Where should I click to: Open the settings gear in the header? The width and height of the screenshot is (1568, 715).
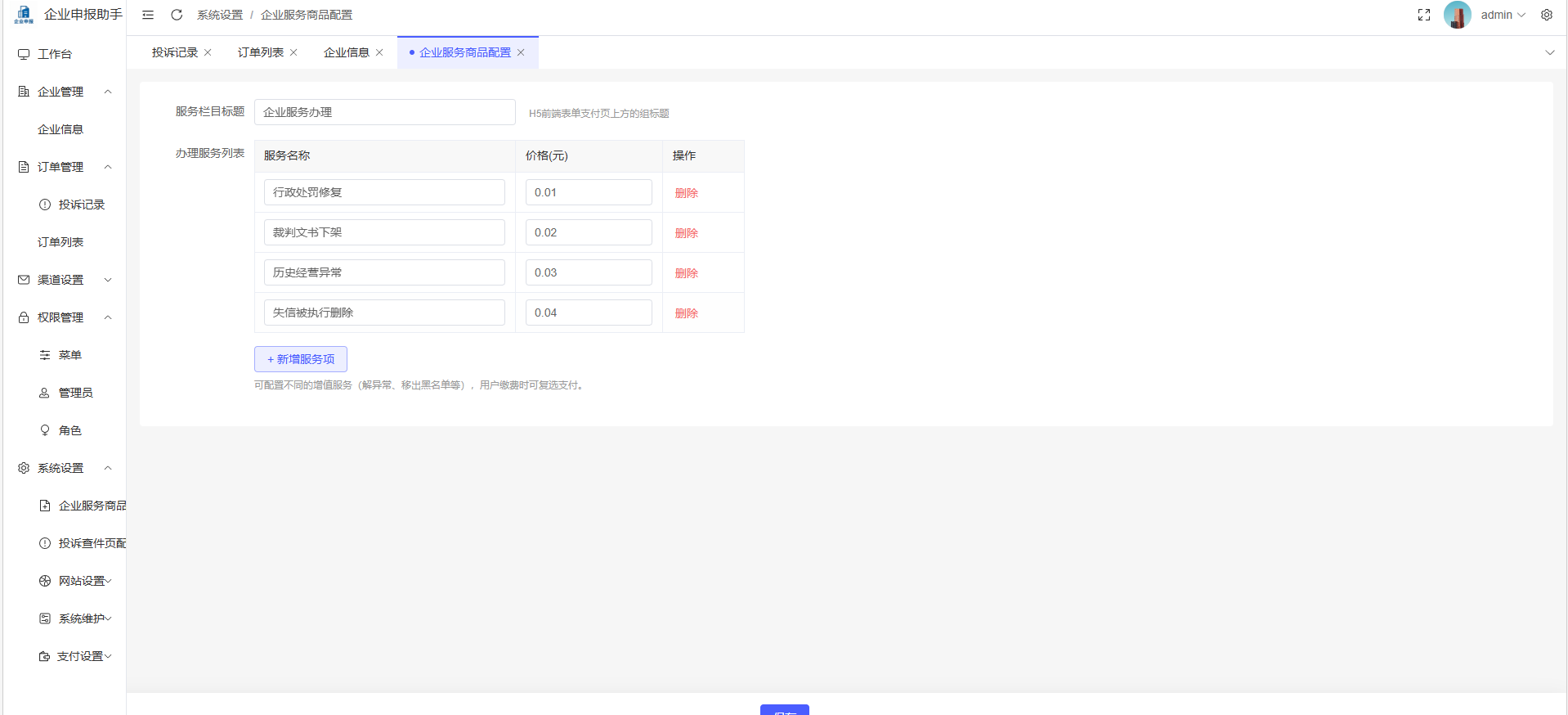[1547, 15]
